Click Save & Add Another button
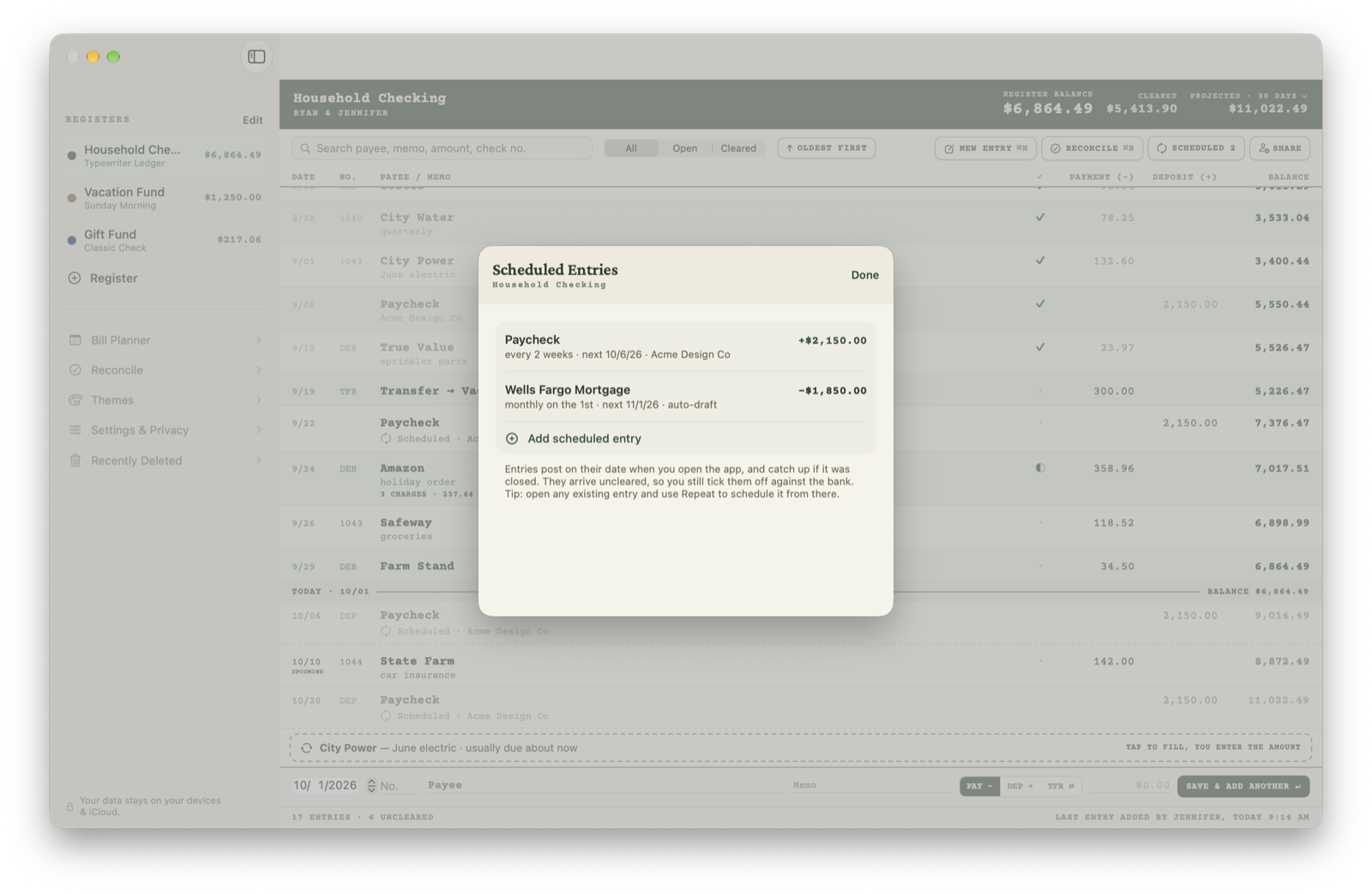This screenshot has width=1372, height=894. coord(1243,786)
